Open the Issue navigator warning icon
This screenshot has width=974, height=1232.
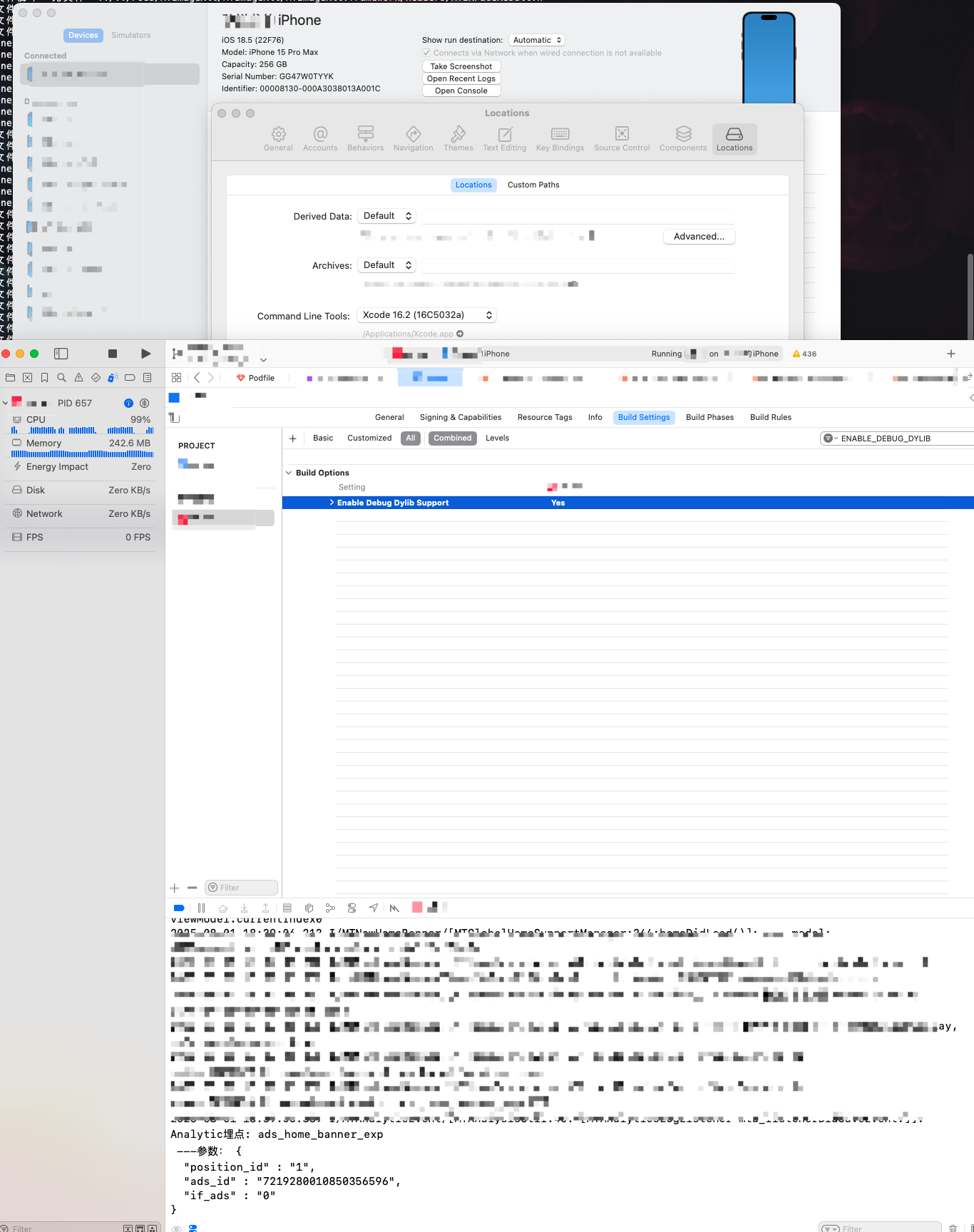pos(78,378)
